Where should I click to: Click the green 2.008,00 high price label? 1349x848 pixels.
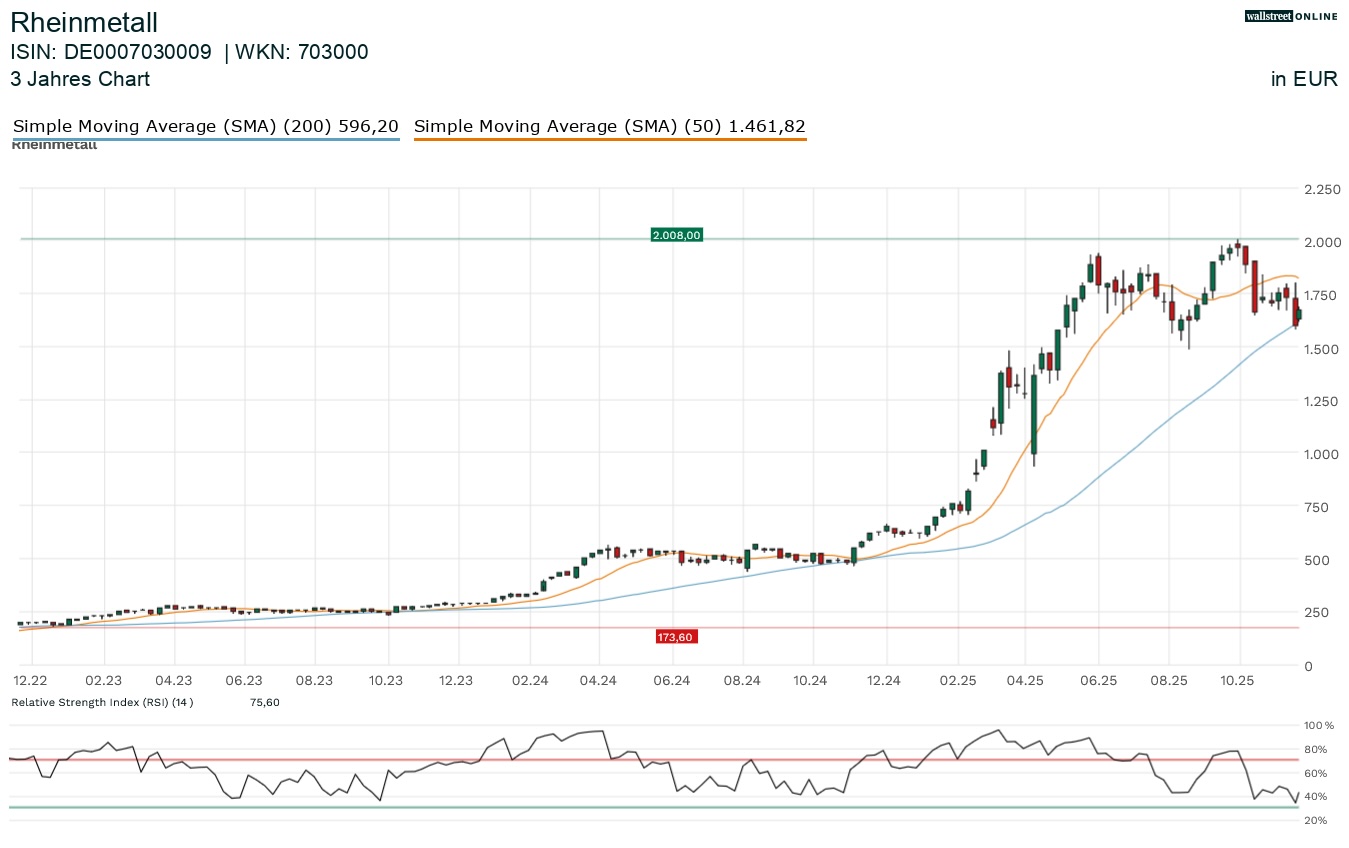pyautogui.click(x=676, y=235)
